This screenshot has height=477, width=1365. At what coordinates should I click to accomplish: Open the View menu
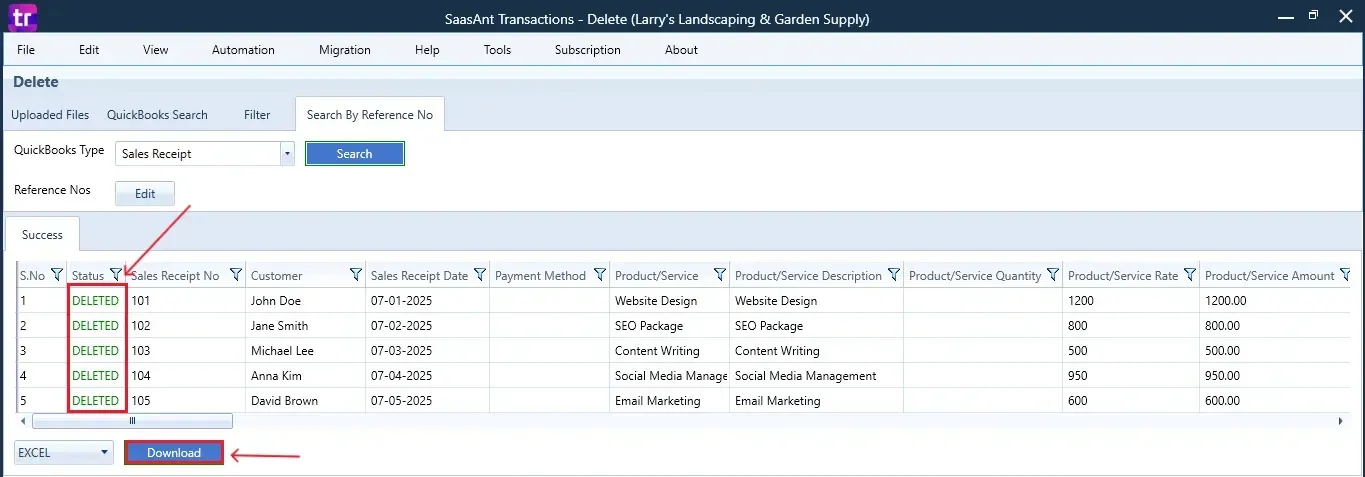point(156,50)
